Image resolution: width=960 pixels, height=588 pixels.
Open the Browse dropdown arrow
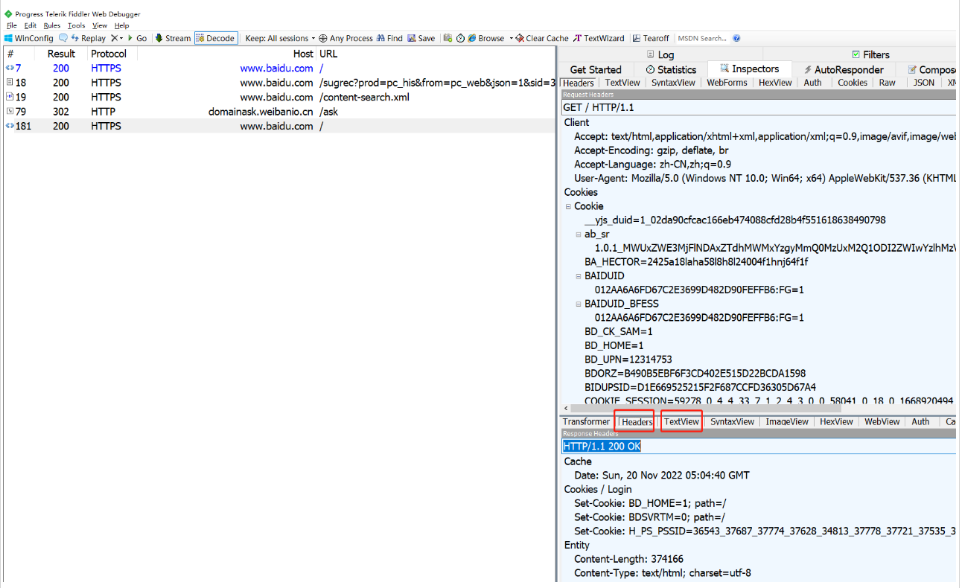(511, 38)
